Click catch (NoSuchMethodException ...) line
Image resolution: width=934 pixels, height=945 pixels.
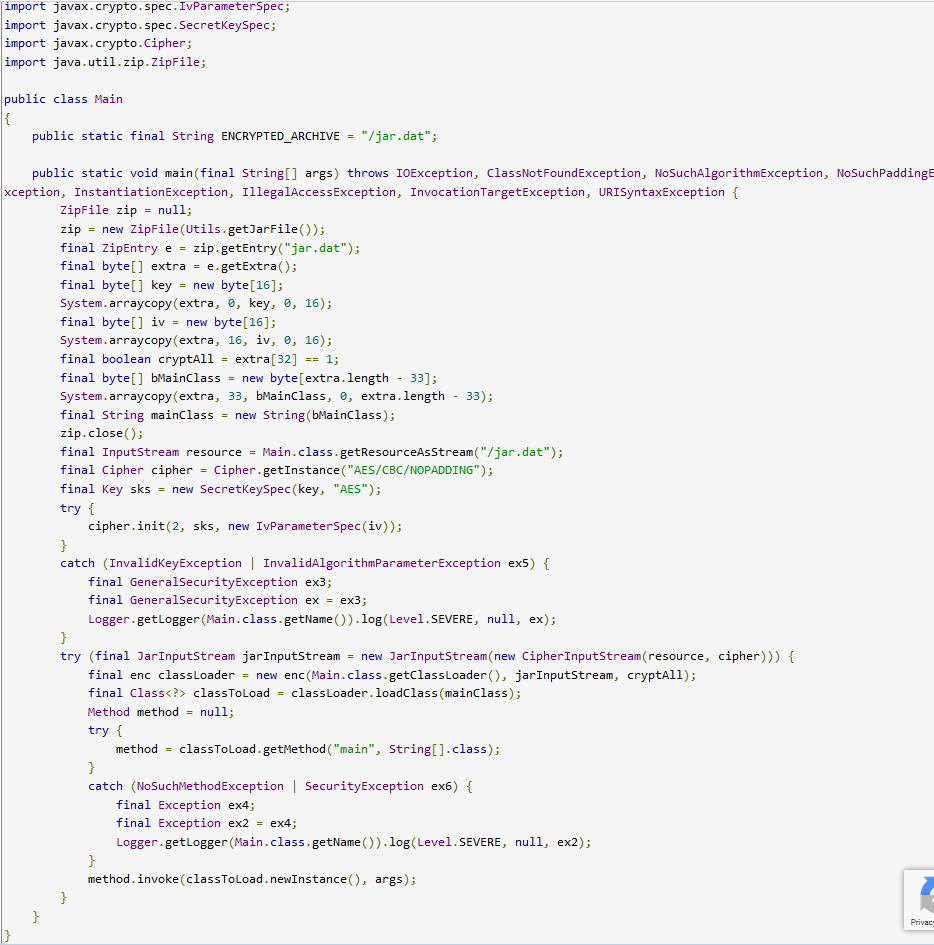click(x=280, y=786)
